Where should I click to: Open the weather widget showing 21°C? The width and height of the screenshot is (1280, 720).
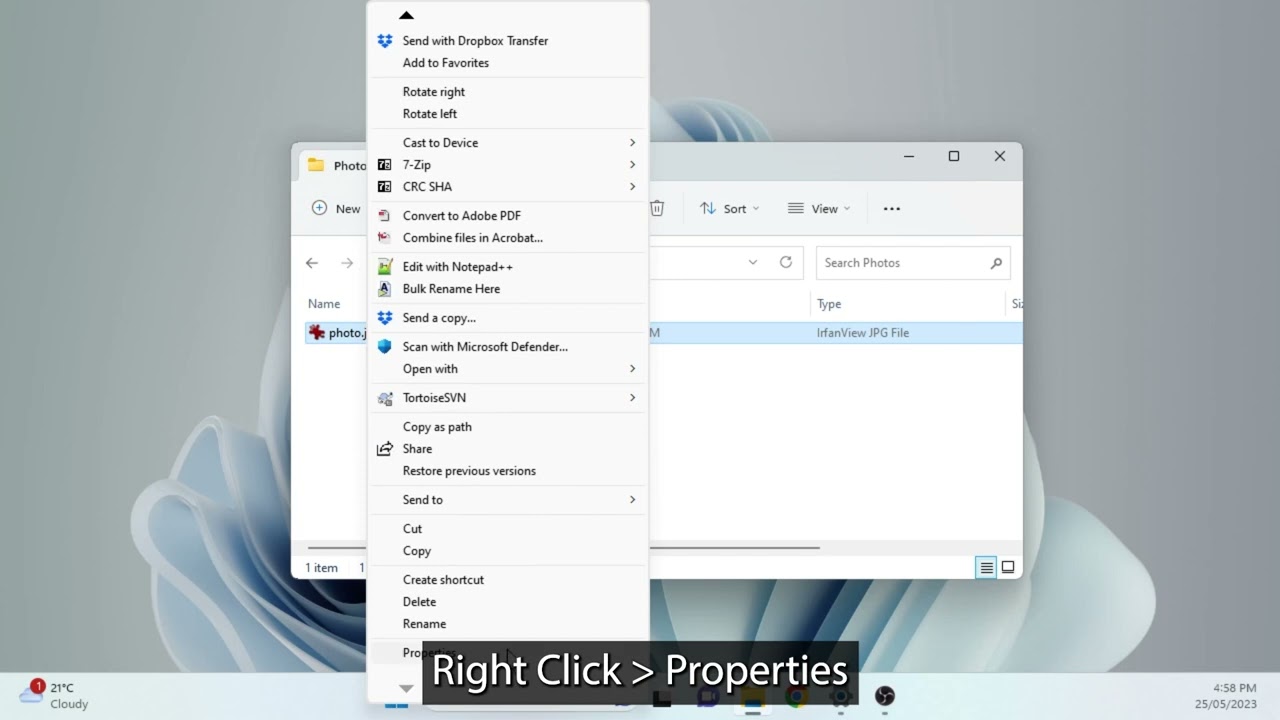point(55,695)
